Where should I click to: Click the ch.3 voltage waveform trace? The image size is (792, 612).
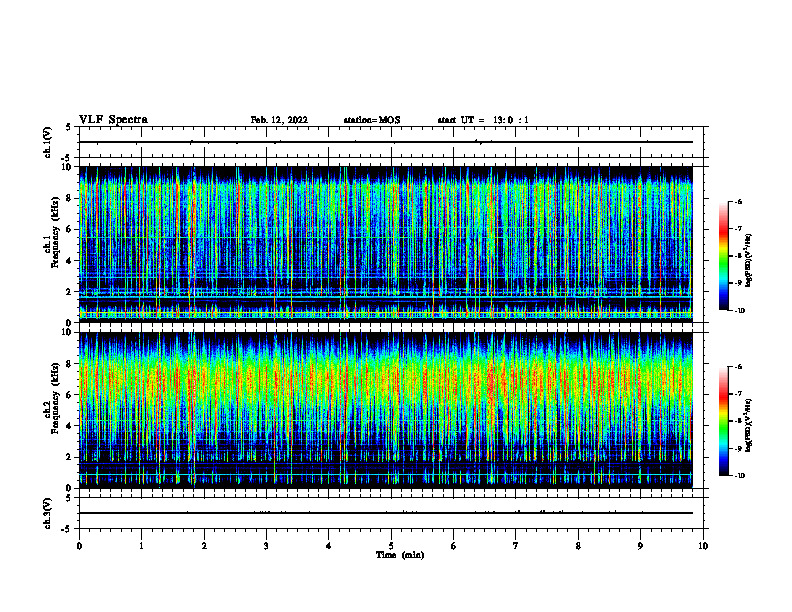(x=386, y=513)
